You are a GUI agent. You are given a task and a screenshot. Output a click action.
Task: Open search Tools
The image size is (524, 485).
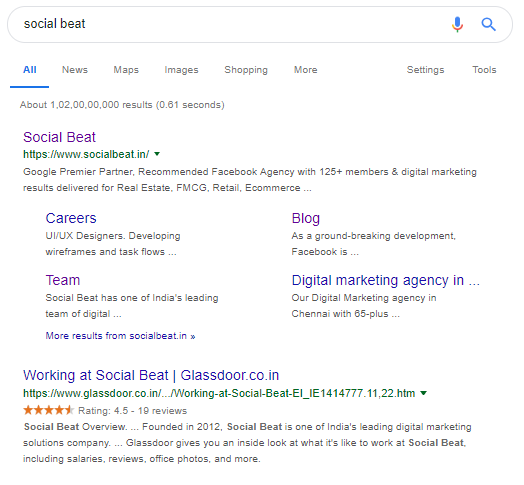tap(484, 70)
